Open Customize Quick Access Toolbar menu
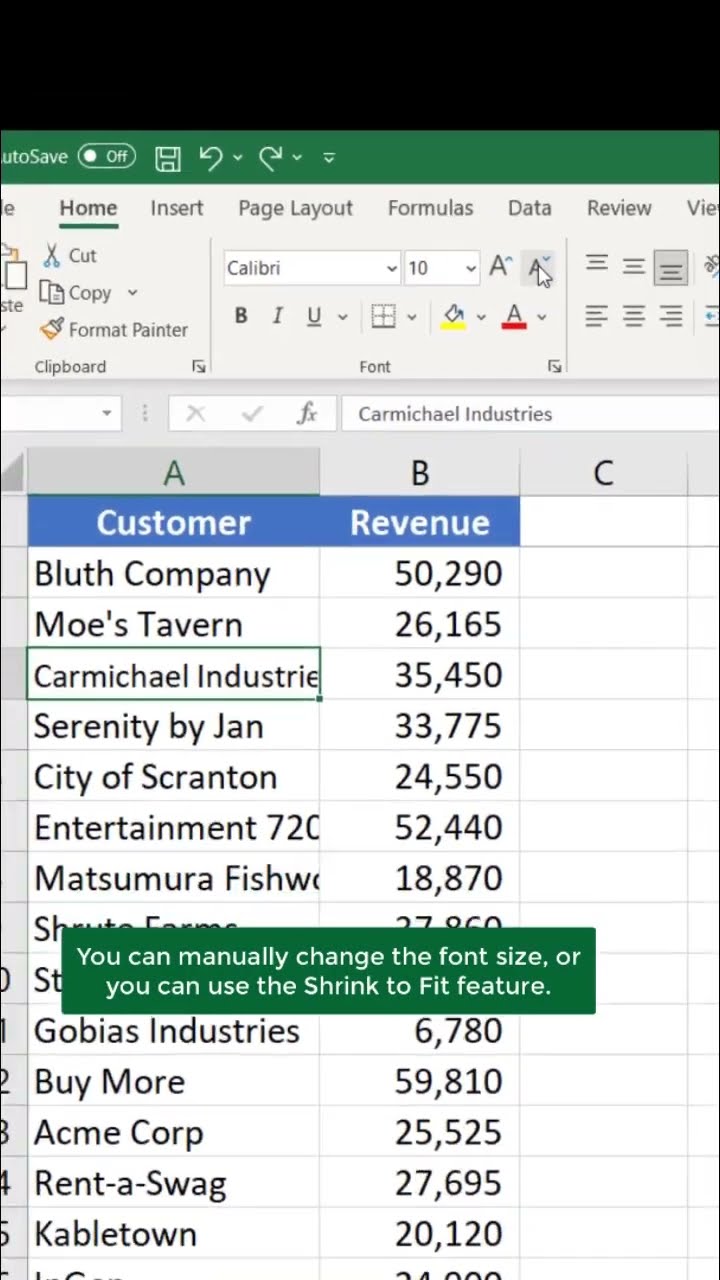The image size is (720, 1280). coord(330,157)
